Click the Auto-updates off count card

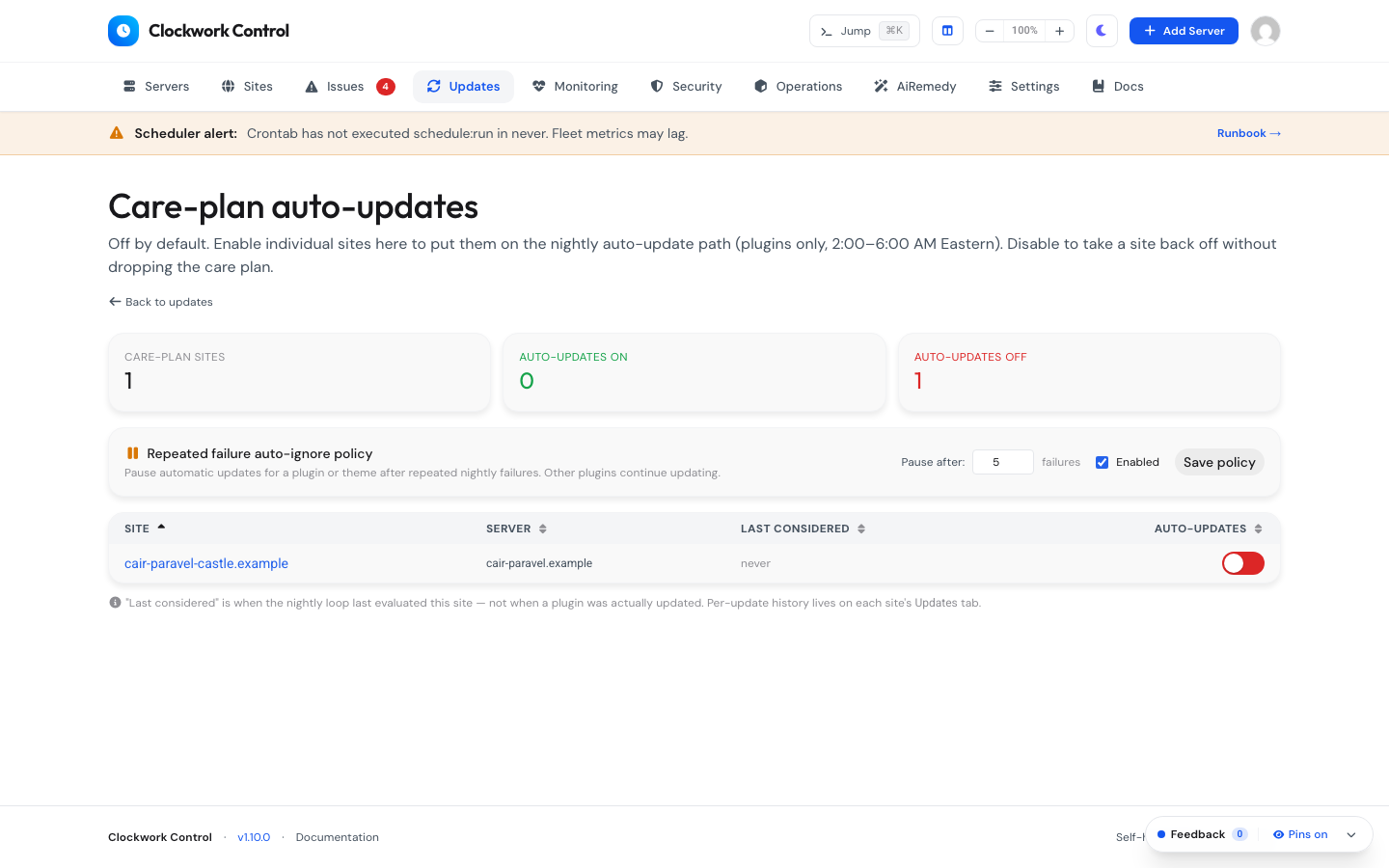tap(1089, 372)
